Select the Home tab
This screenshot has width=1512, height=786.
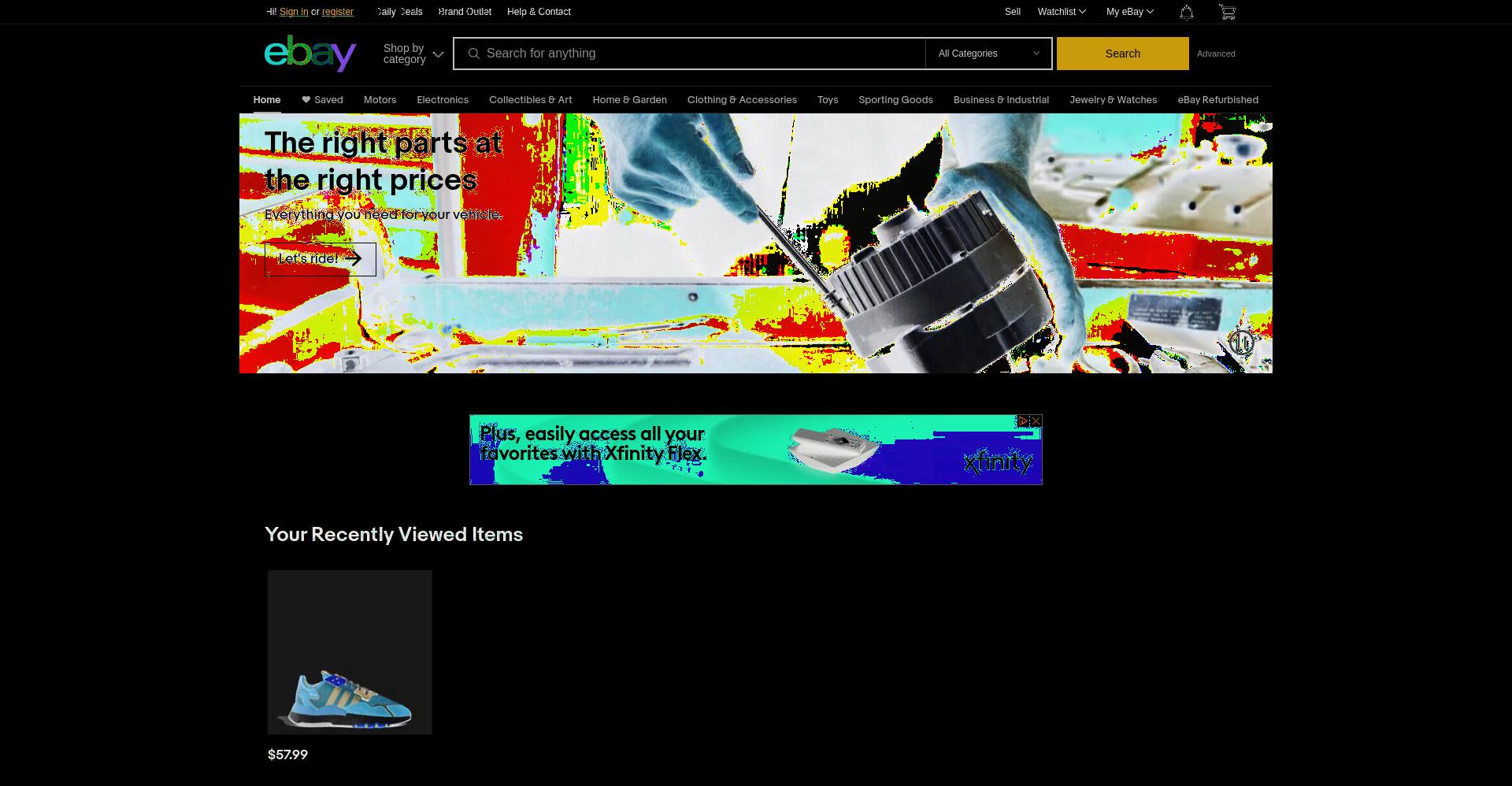click(267, 100)
